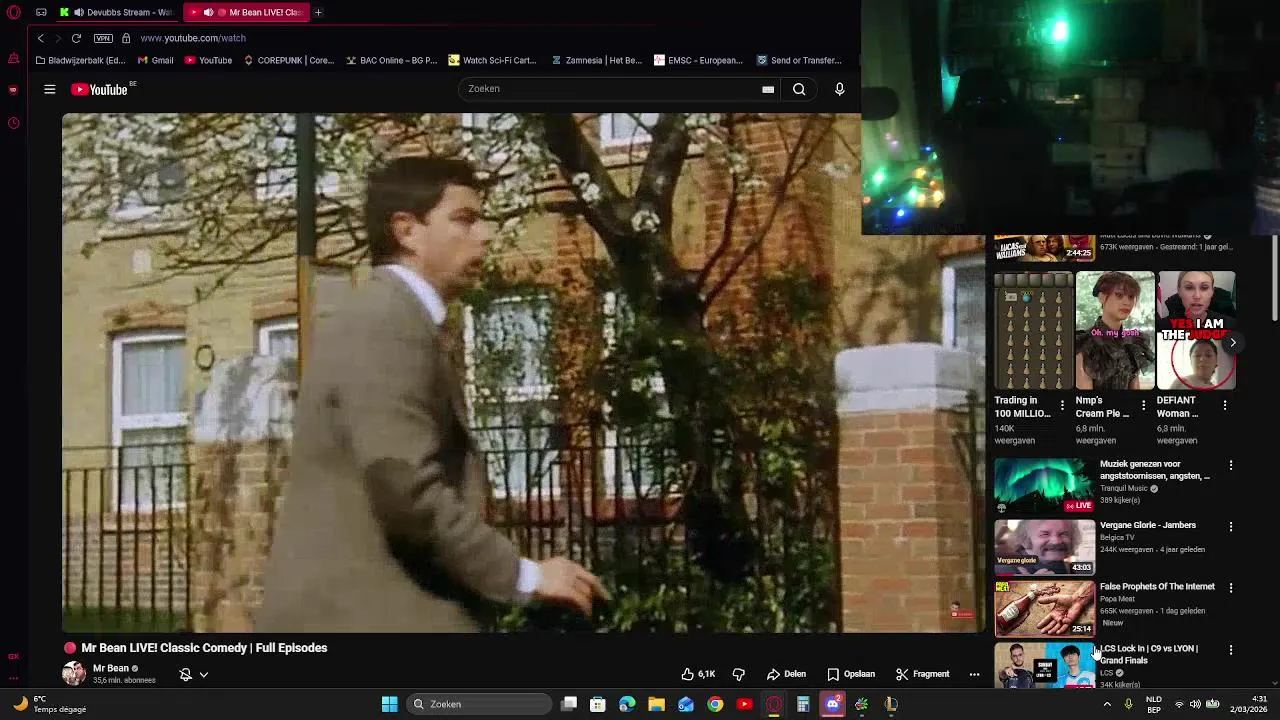Open options for Vergane Glorie - Jambers
Viewport: 1280px width, 720px height.
(x=1231, y=526)
